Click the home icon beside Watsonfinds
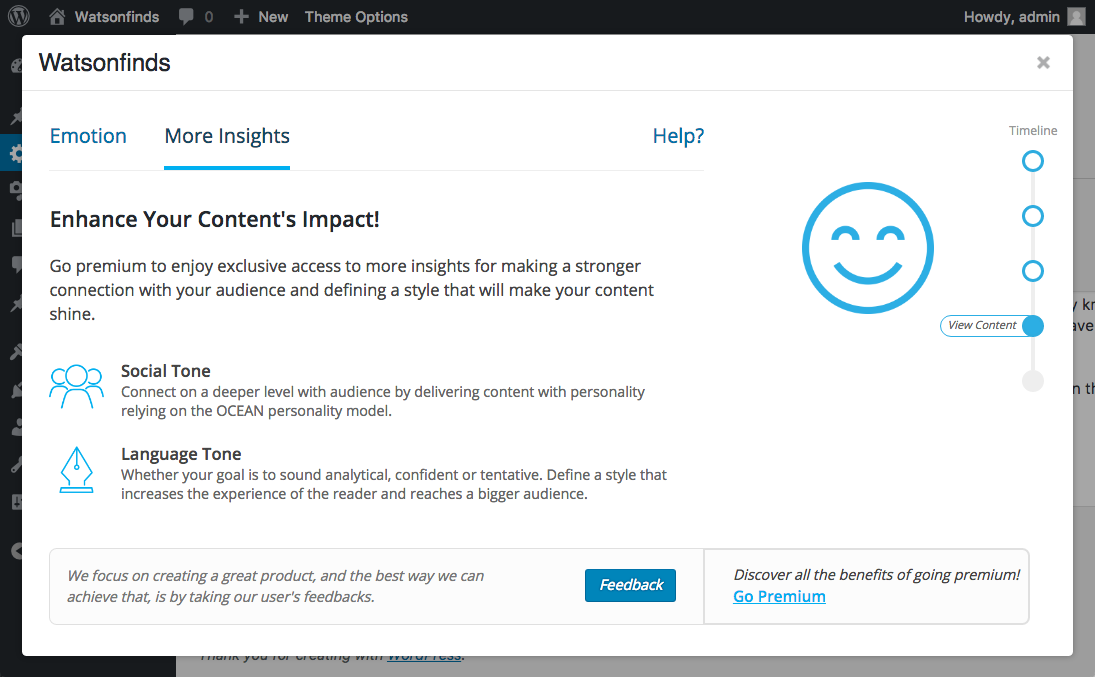Viewport: 1095px width, 677px height. click(57, 16)
